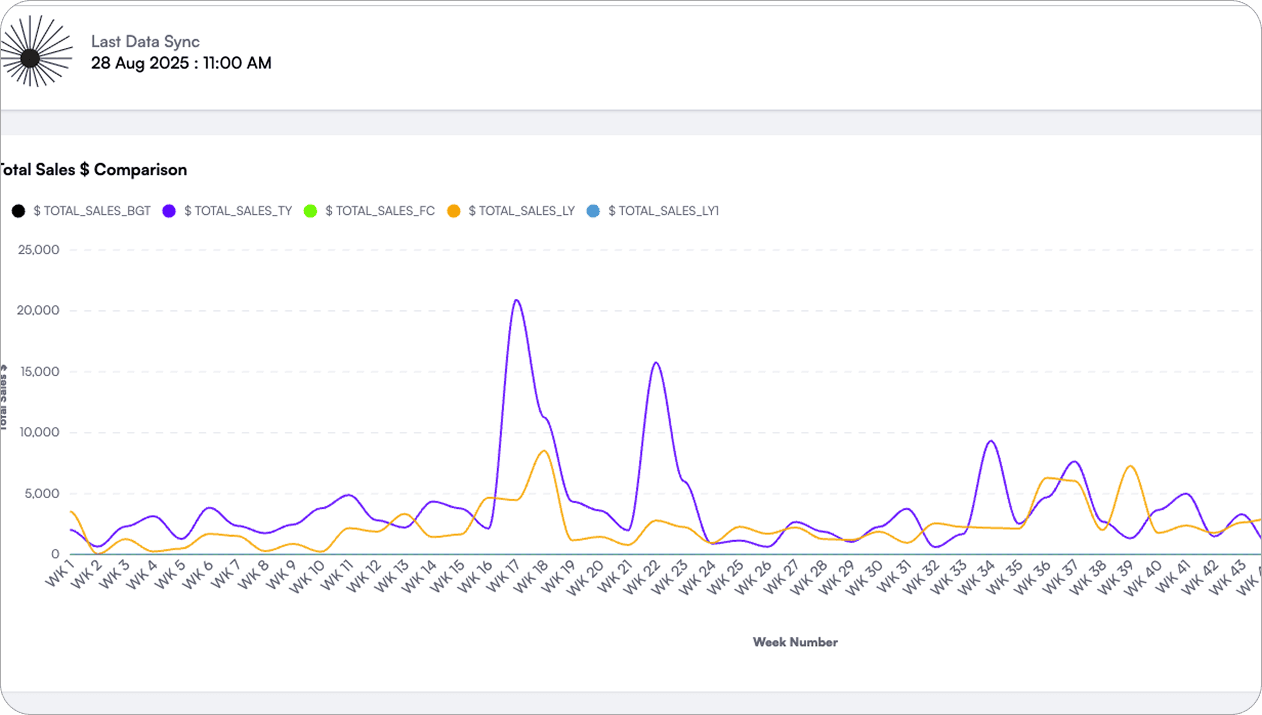Screen dimensions: 1262x715
Task: Click the orange line peak at WK 18
Action: [543, 451]
